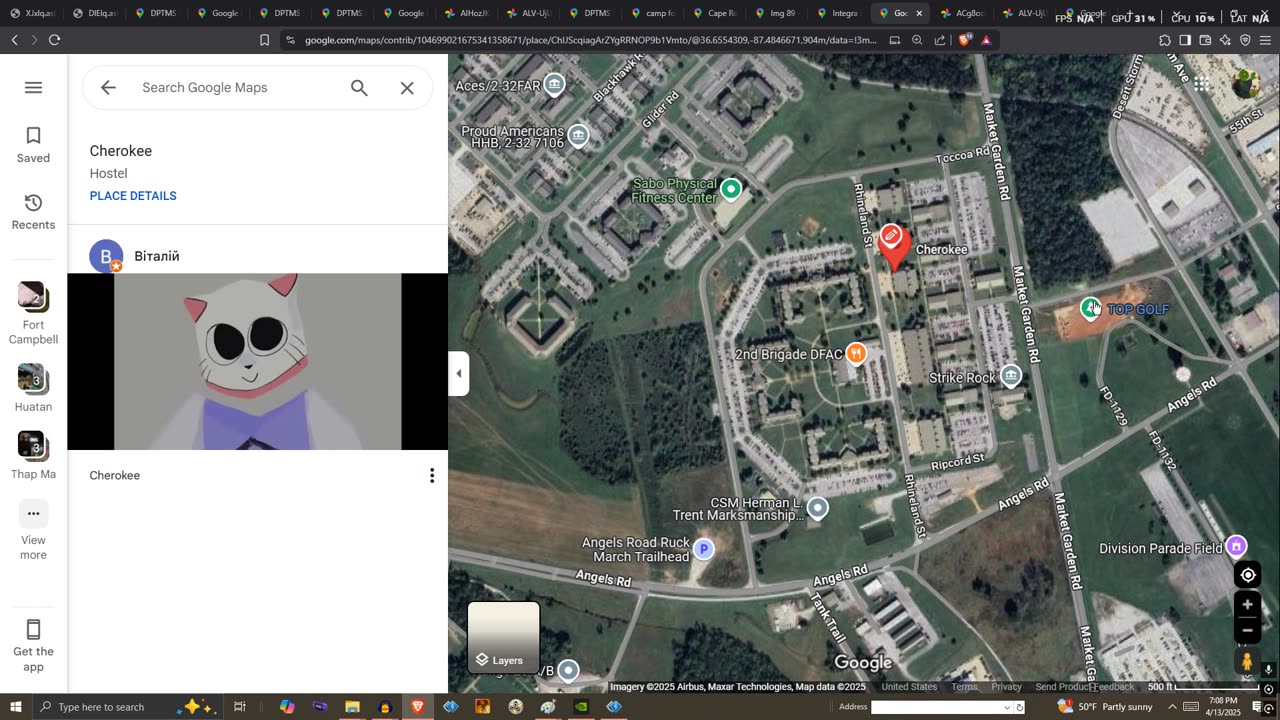Reload the page in browser
The width and height of the screenshot is (1280, 720).
tap(54, 40)
